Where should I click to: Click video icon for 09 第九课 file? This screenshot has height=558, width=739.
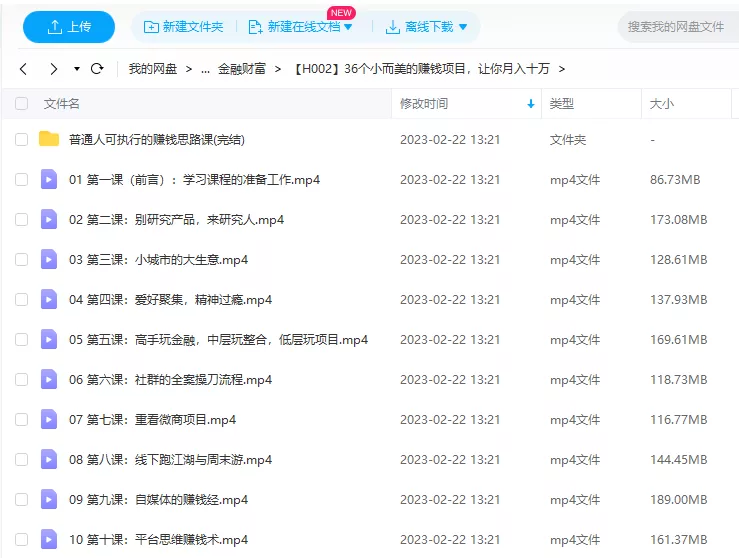[x=49, y=499]
